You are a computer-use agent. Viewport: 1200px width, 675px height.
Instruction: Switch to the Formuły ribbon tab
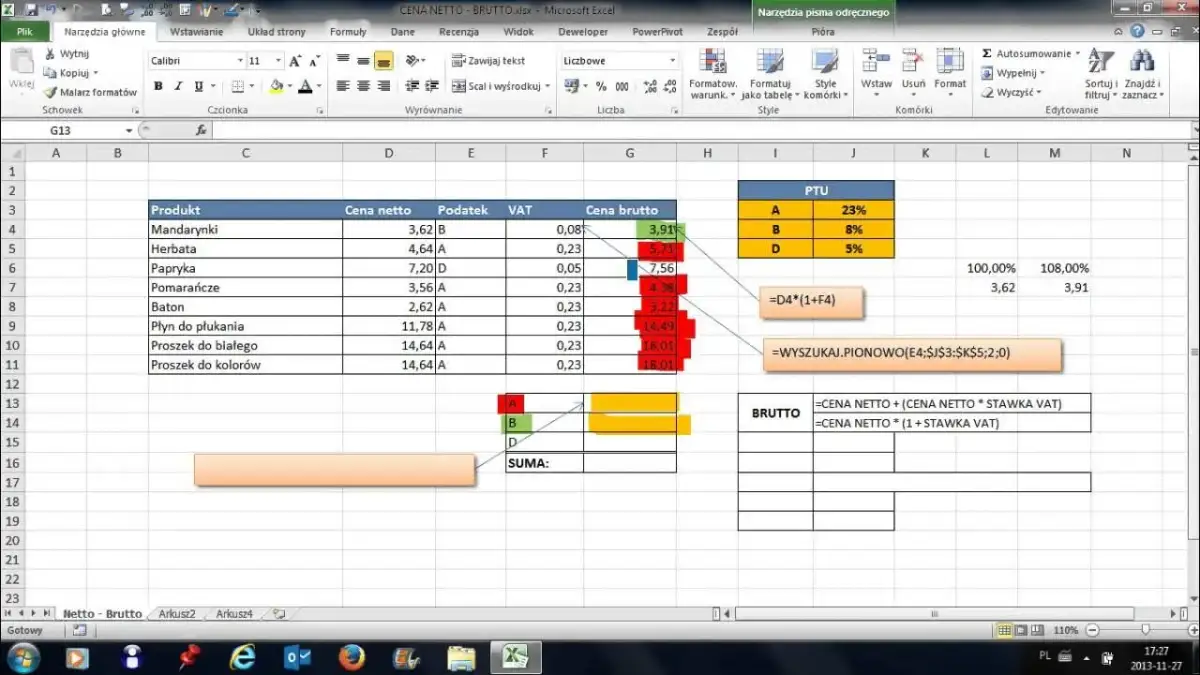[x=348, y=32]
